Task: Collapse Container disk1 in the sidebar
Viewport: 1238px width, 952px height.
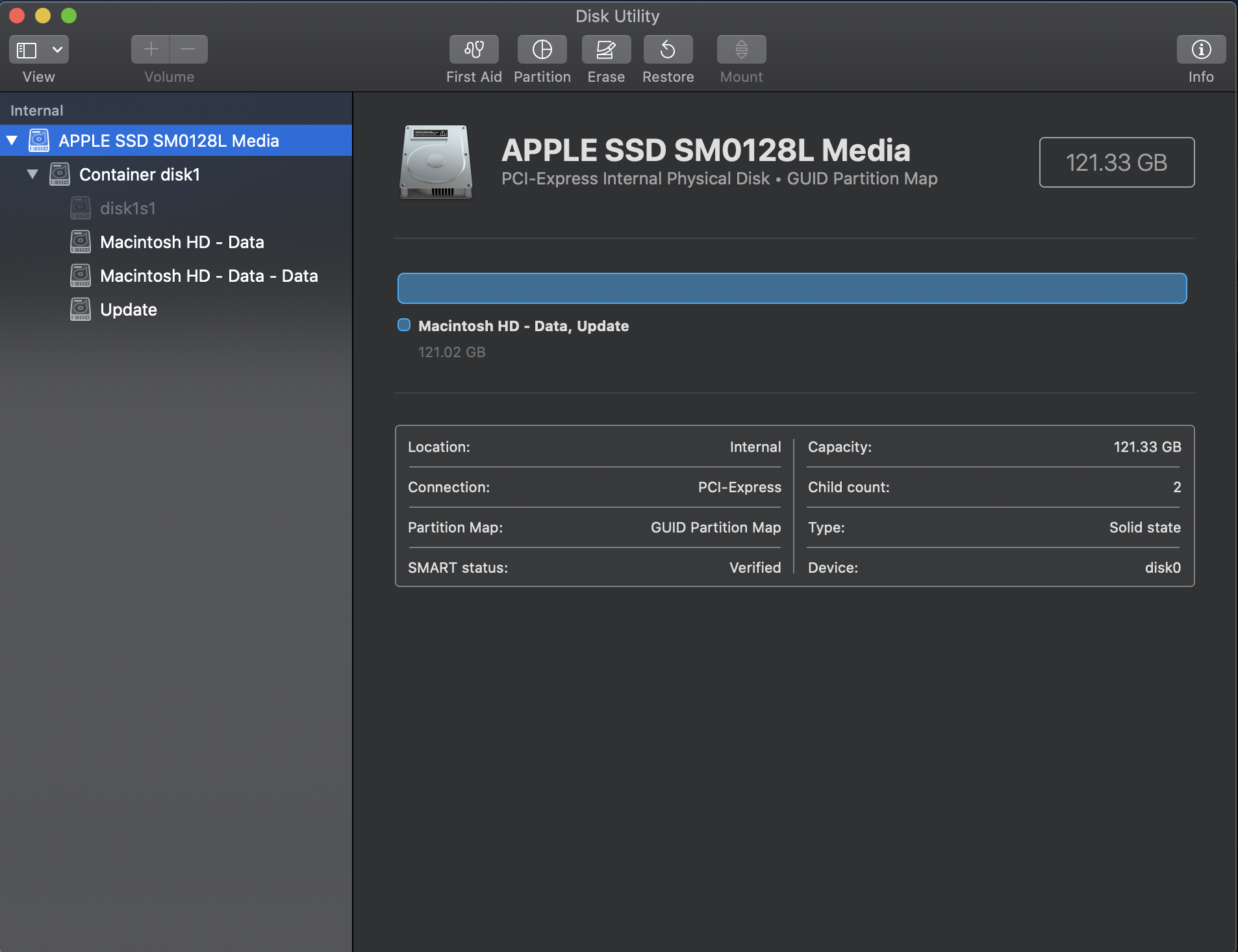Action: (x=32, y=174)
